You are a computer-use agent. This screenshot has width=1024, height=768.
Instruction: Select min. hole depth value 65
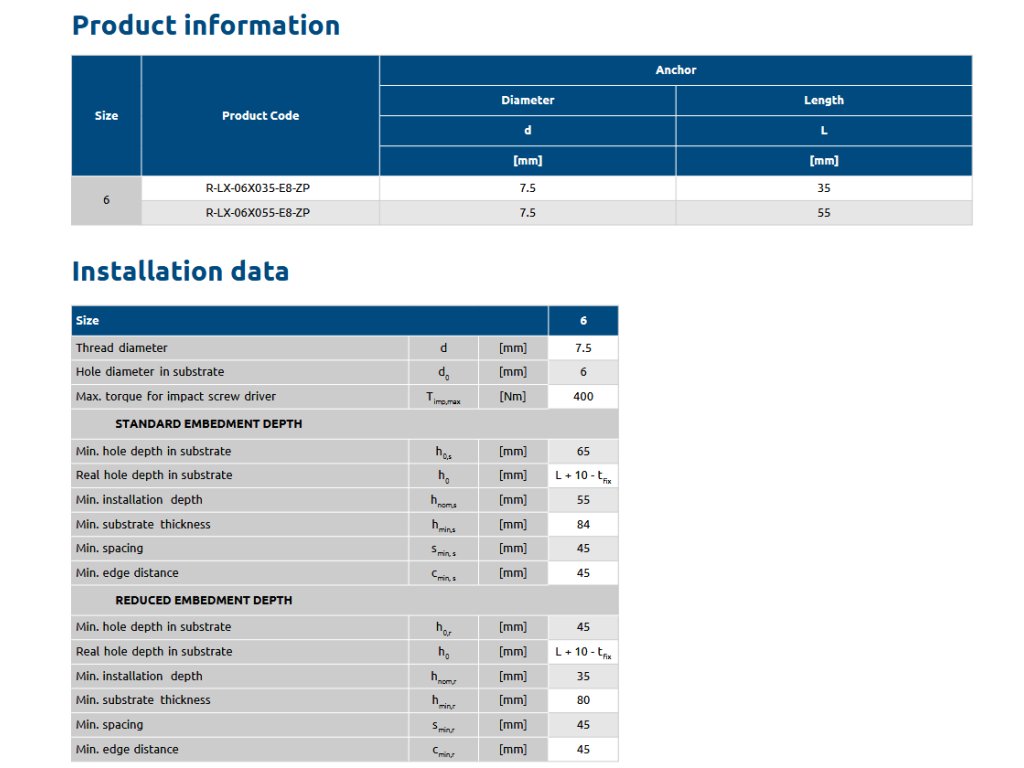tap(583, 452)
